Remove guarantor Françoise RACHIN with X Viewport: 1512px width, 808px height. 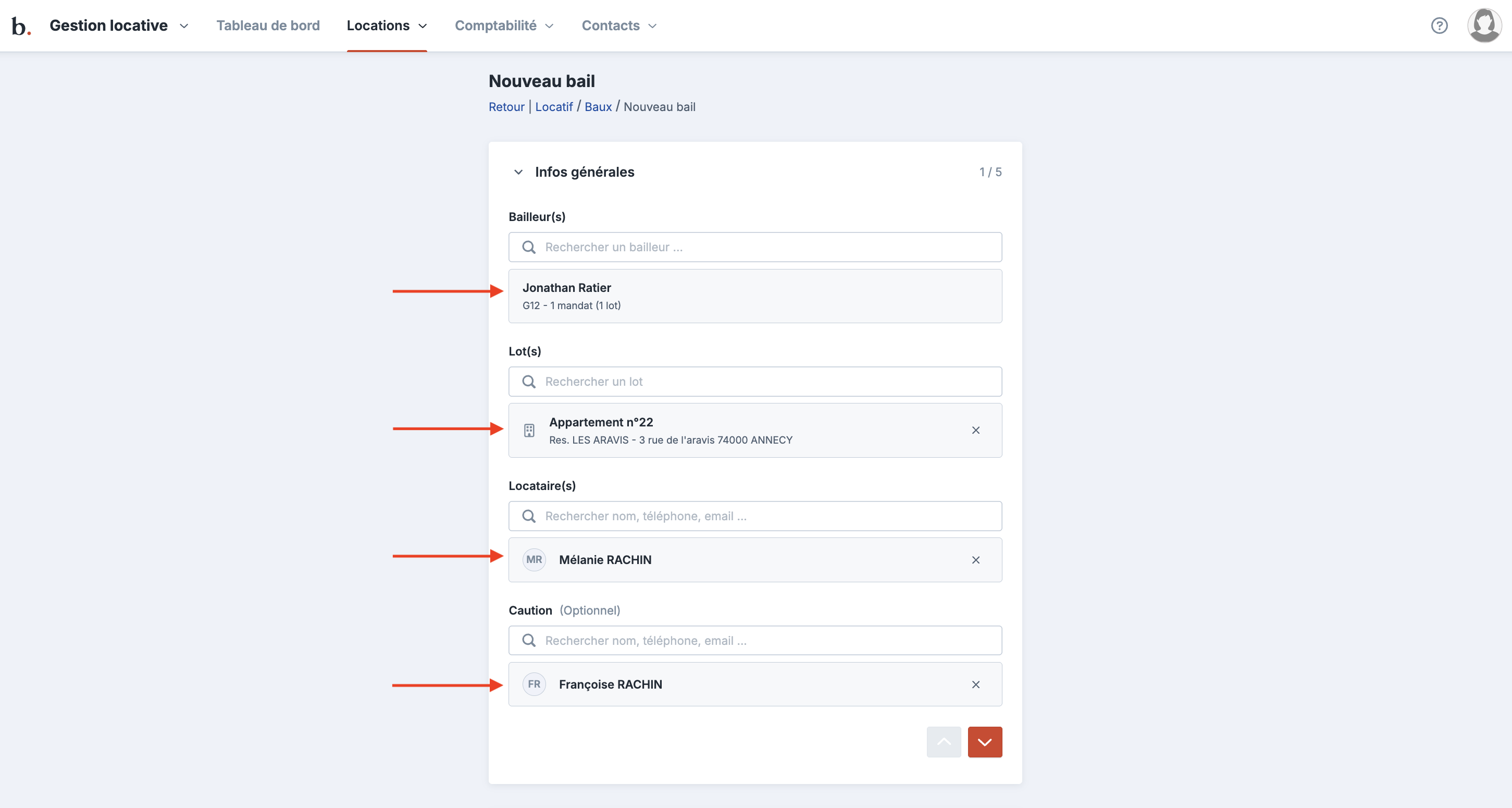(975, 684)
